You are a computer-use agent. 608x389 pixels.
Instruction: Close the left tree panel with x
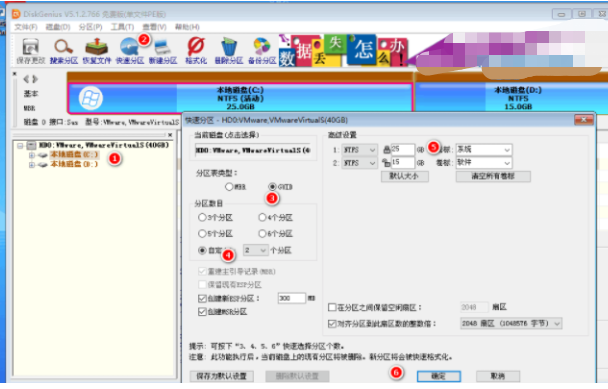(x=170, y=135)
